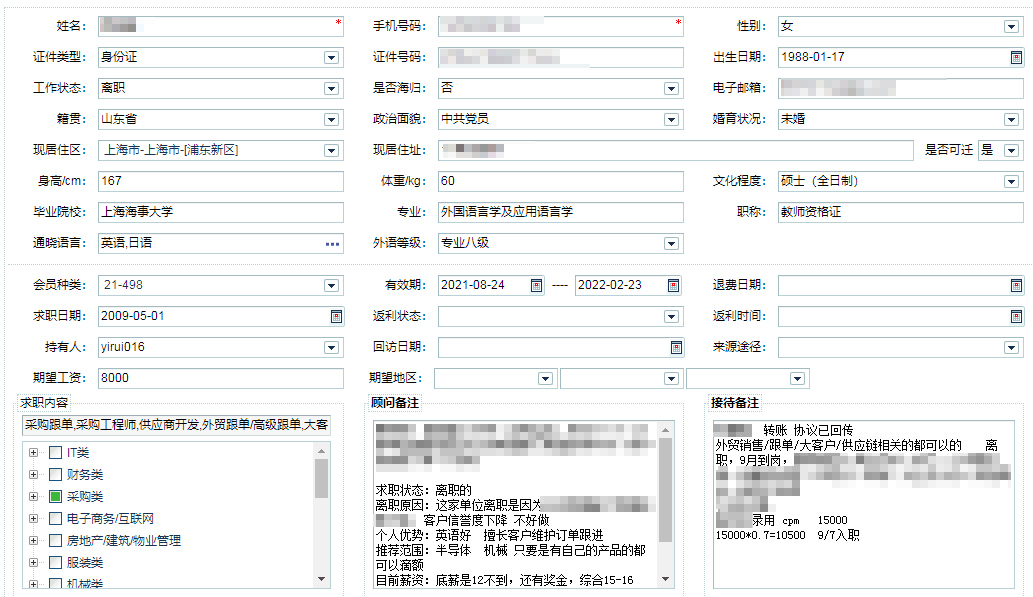Click the 姓名 input field
1033x597 pixels.
tap(221, 26)
